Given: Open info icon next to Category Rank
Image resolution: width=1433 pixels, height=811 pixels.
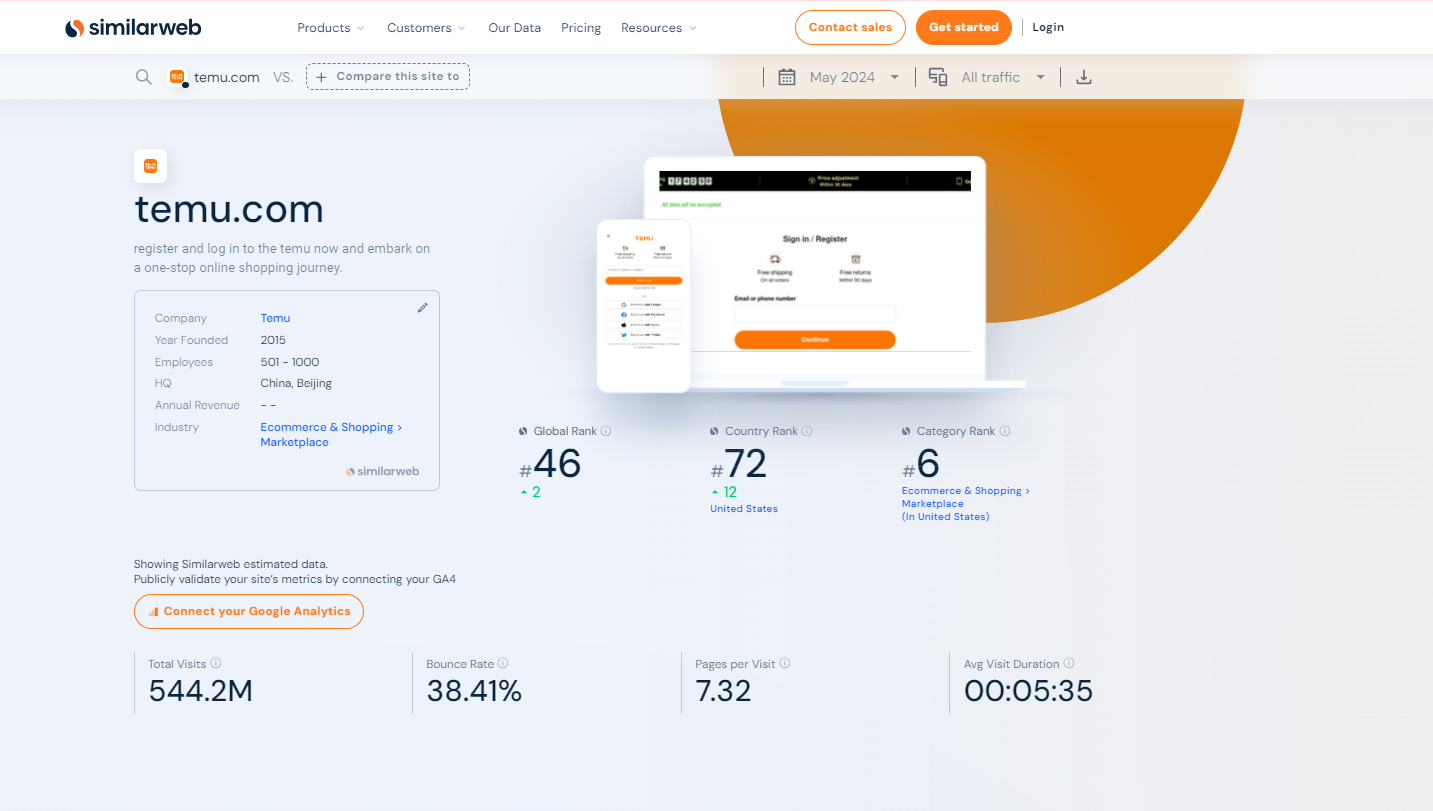Looking at the screenshot, I should pos(1005,431).
